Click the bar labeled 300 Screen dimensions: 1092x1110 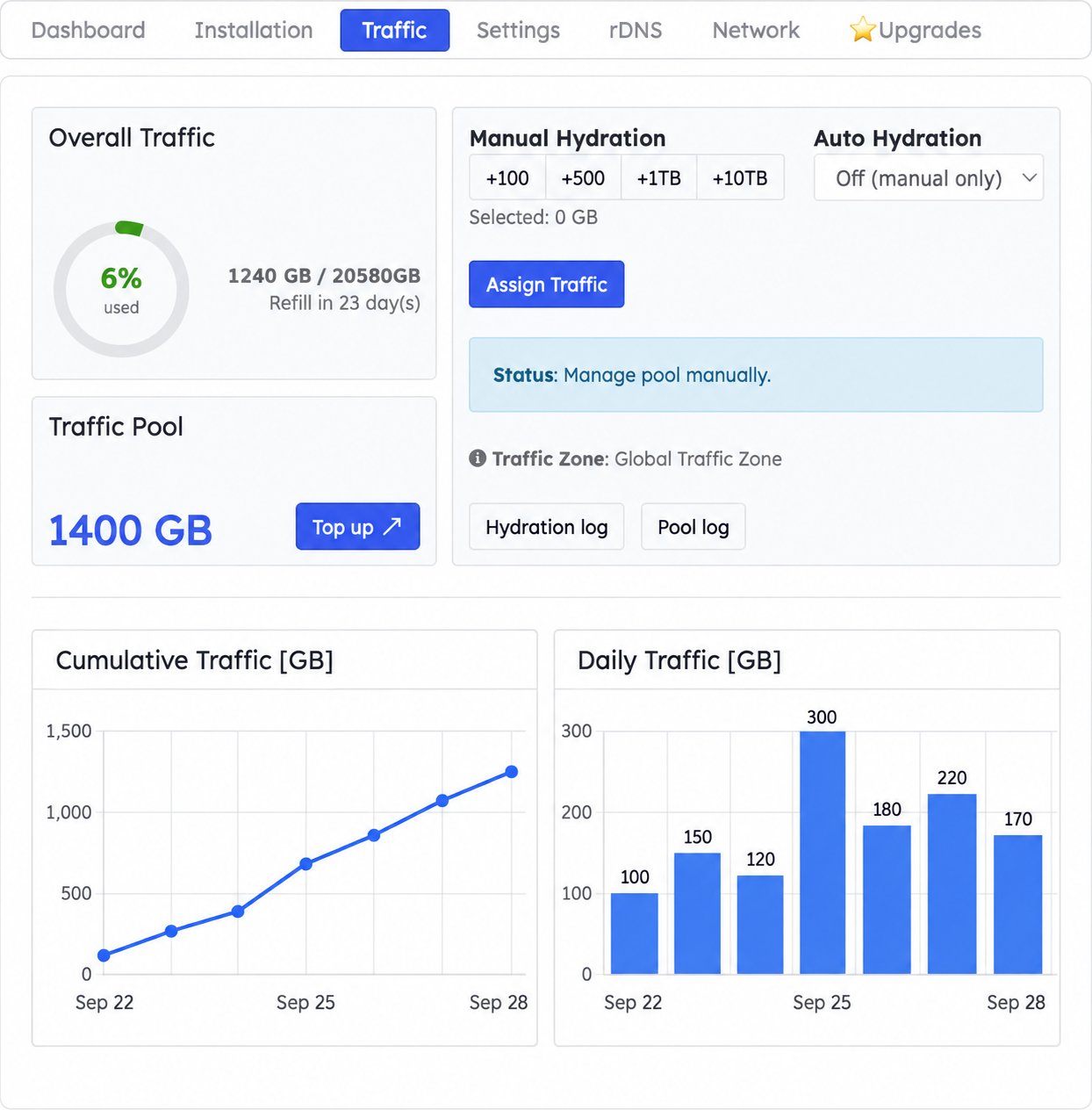[x=823, y=853]
